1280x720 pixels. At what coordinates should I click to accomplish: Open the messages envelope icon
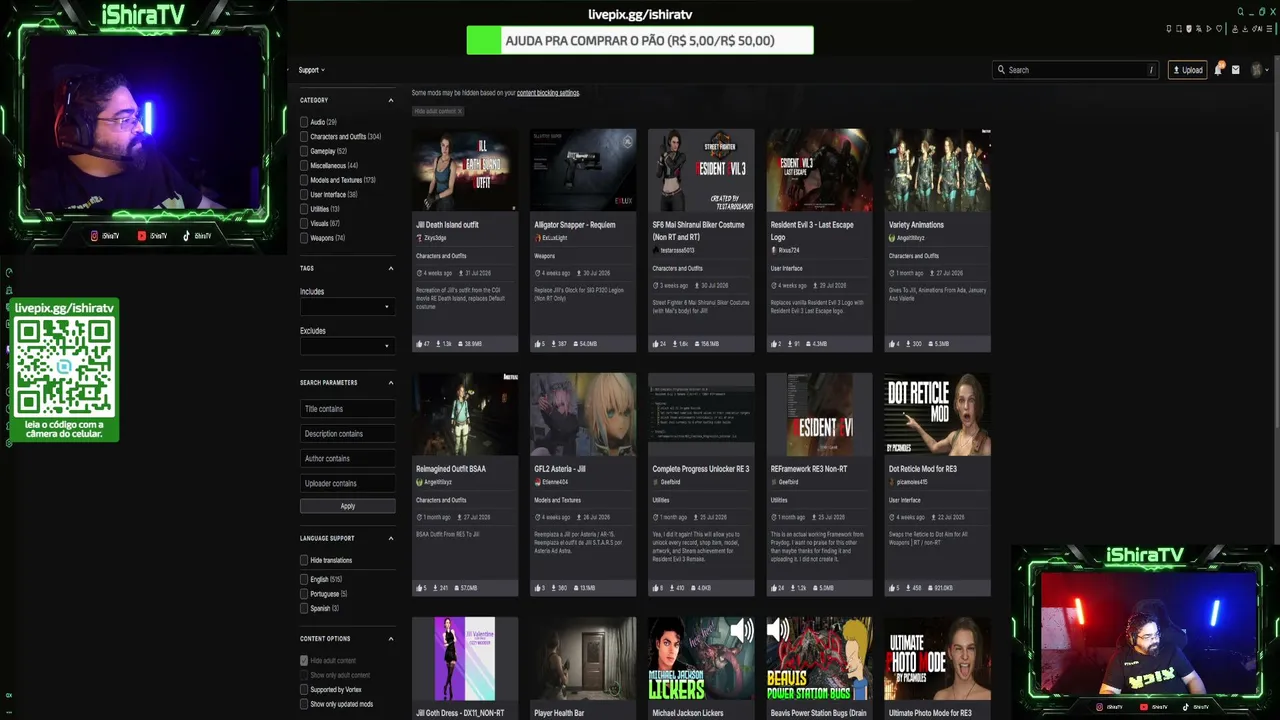pyautogui.click(x=1236, y=70)
